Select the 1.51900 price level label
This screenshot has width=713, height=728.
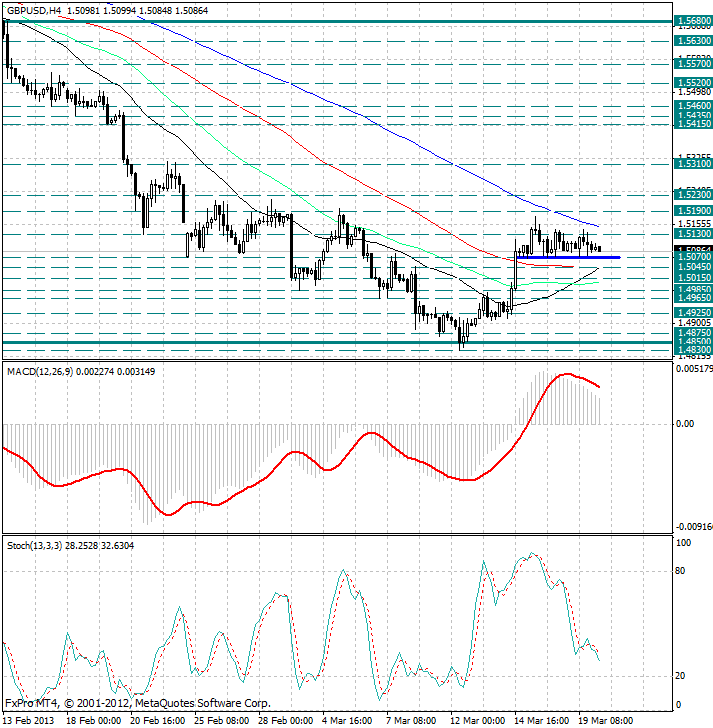click(x=693, y=211)
